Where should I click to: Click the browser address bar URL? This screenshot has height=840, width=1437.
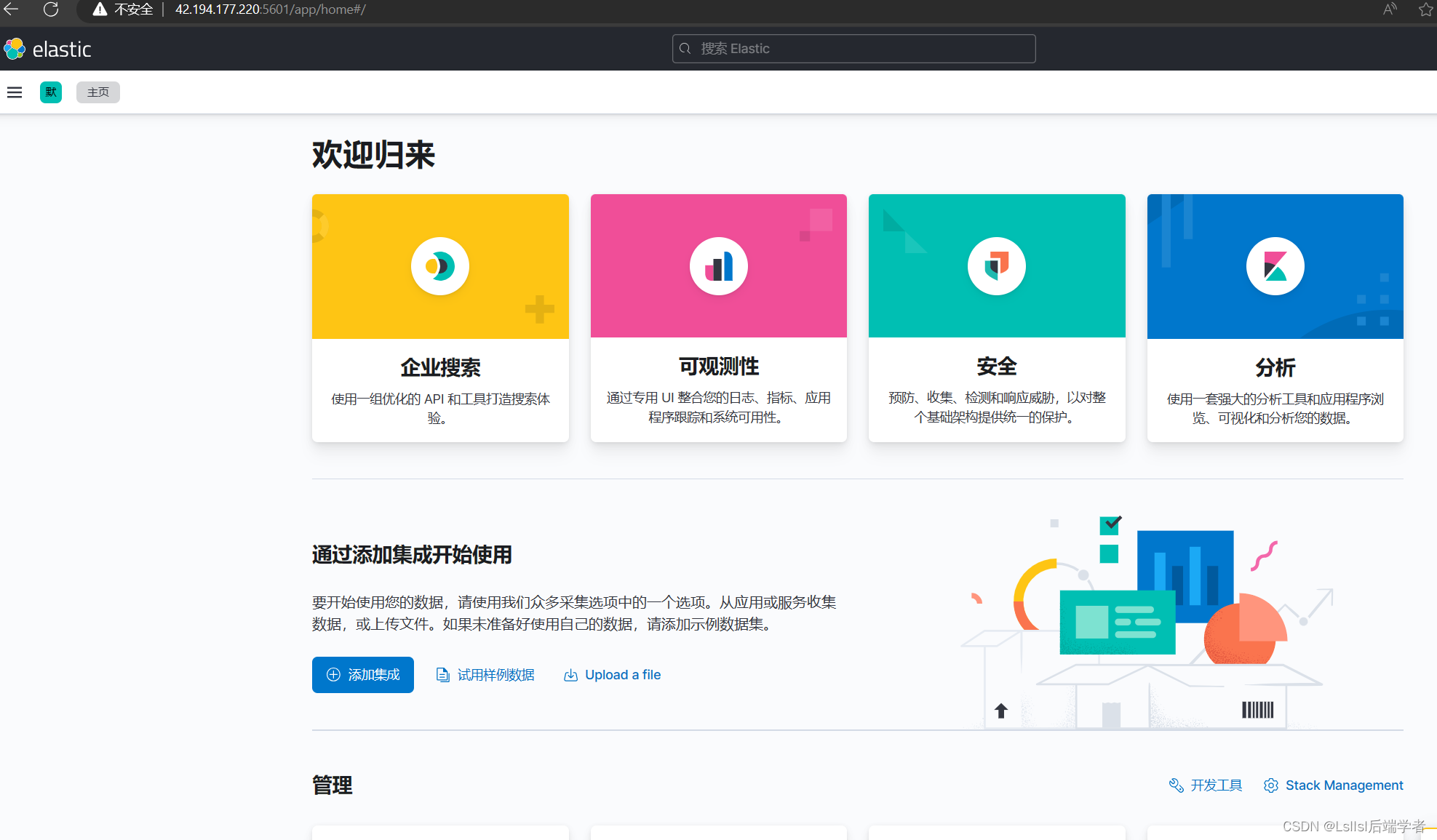pyautogui.click(x=271, y=9)
